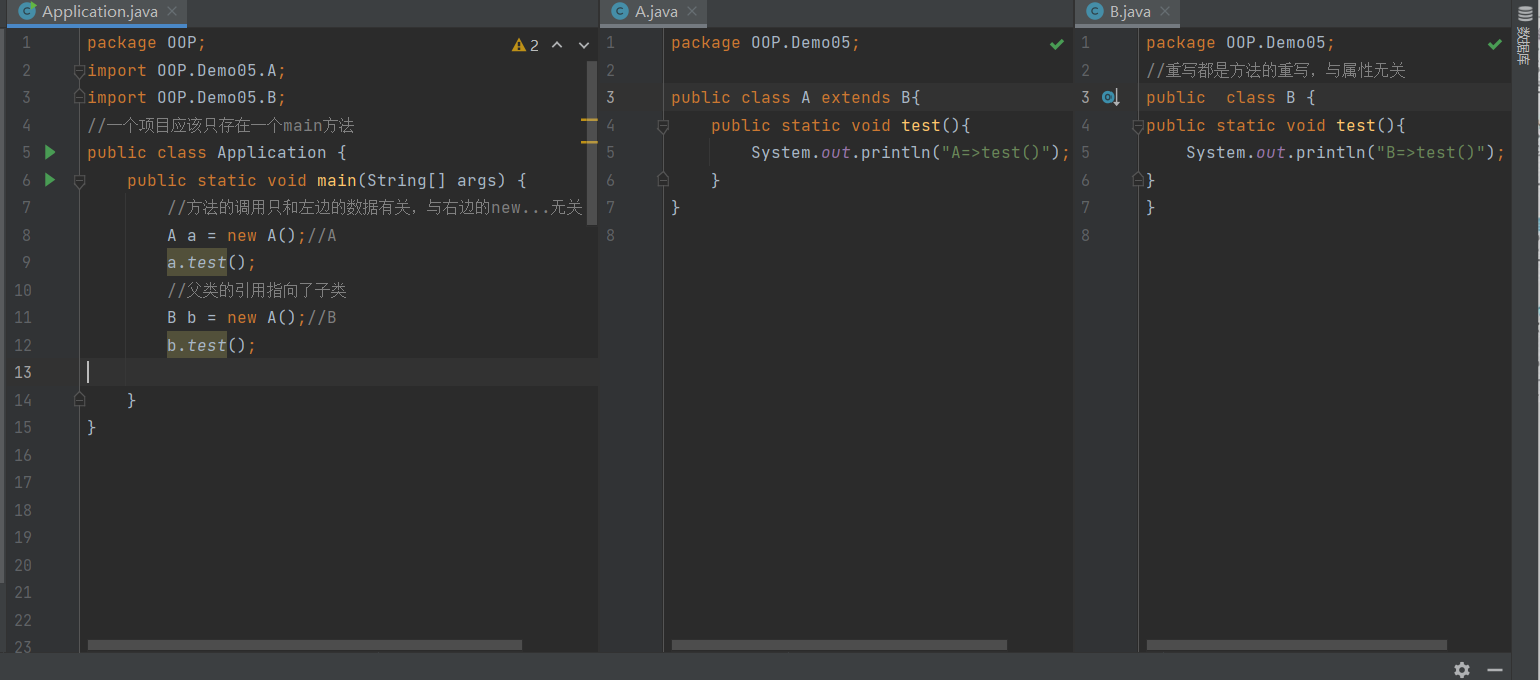Jump to previous highlighted warning with up arrow
This screenshot has height=680, width=1540.
557,45
